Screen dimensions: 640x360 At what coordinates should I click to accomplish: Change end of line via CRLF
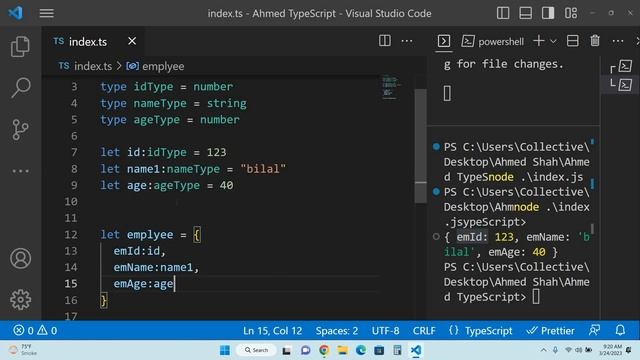(424, 331)
